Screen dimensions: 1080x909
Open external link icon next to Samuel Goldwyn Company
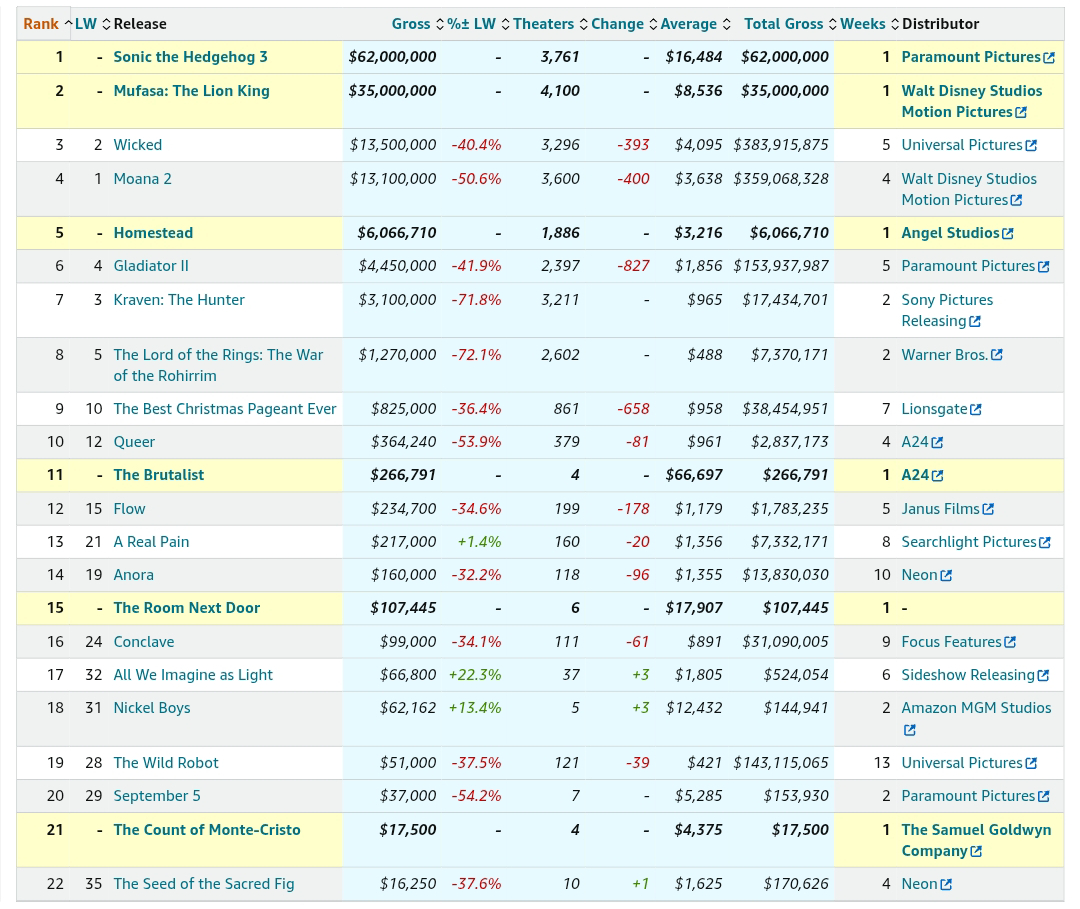pyautogui.click(x=976, y=852)
